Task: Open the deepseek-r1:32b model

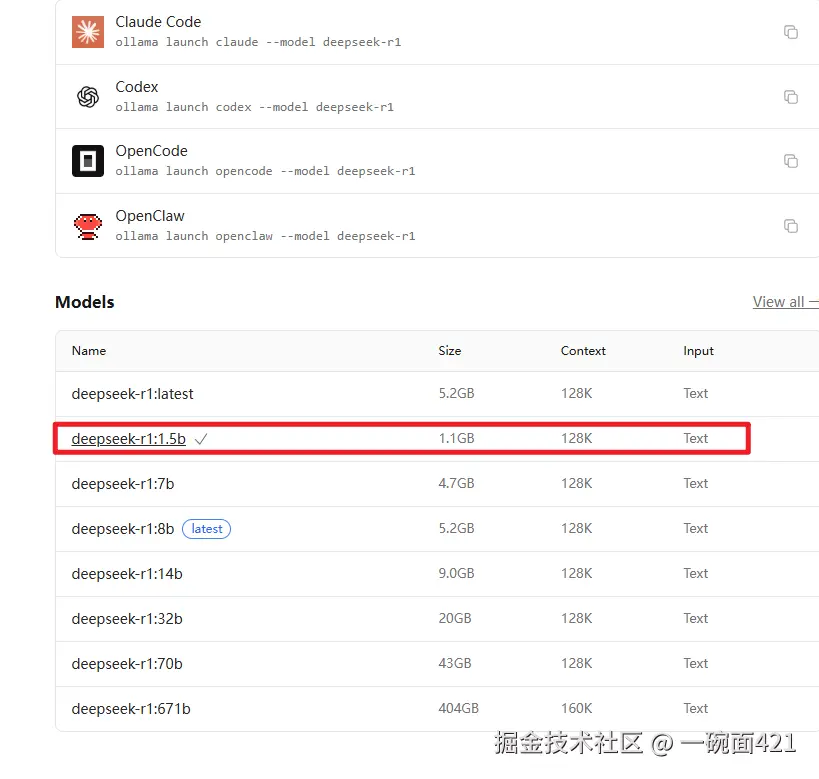Action: coord(127,619)
